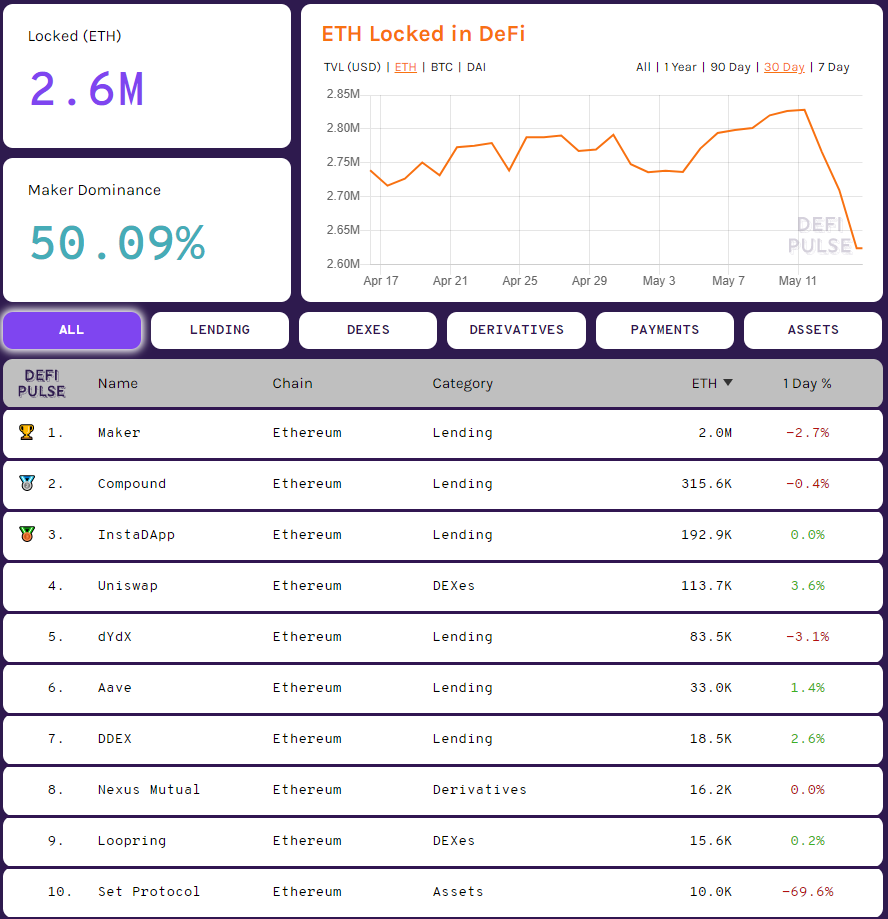
Task: Click the chart line peak near May 11
Action: (804, 110)
